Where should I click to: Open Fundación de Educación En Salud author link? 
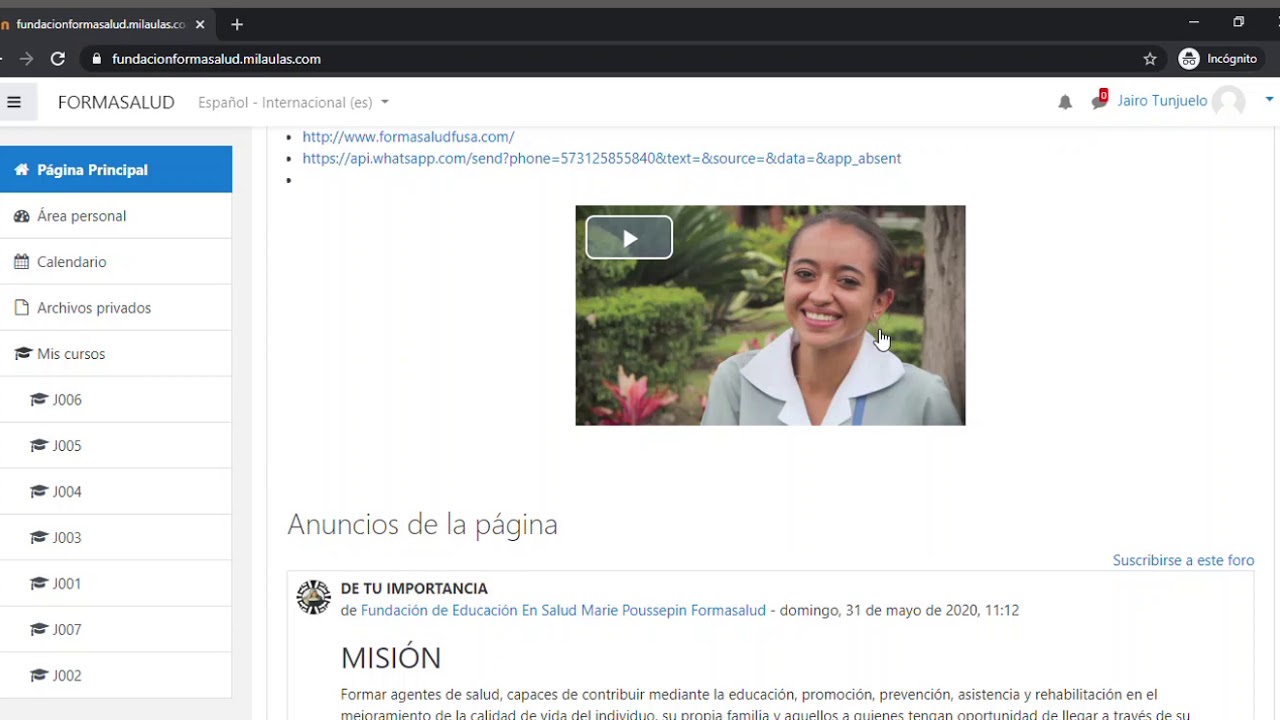coord(563,610)
